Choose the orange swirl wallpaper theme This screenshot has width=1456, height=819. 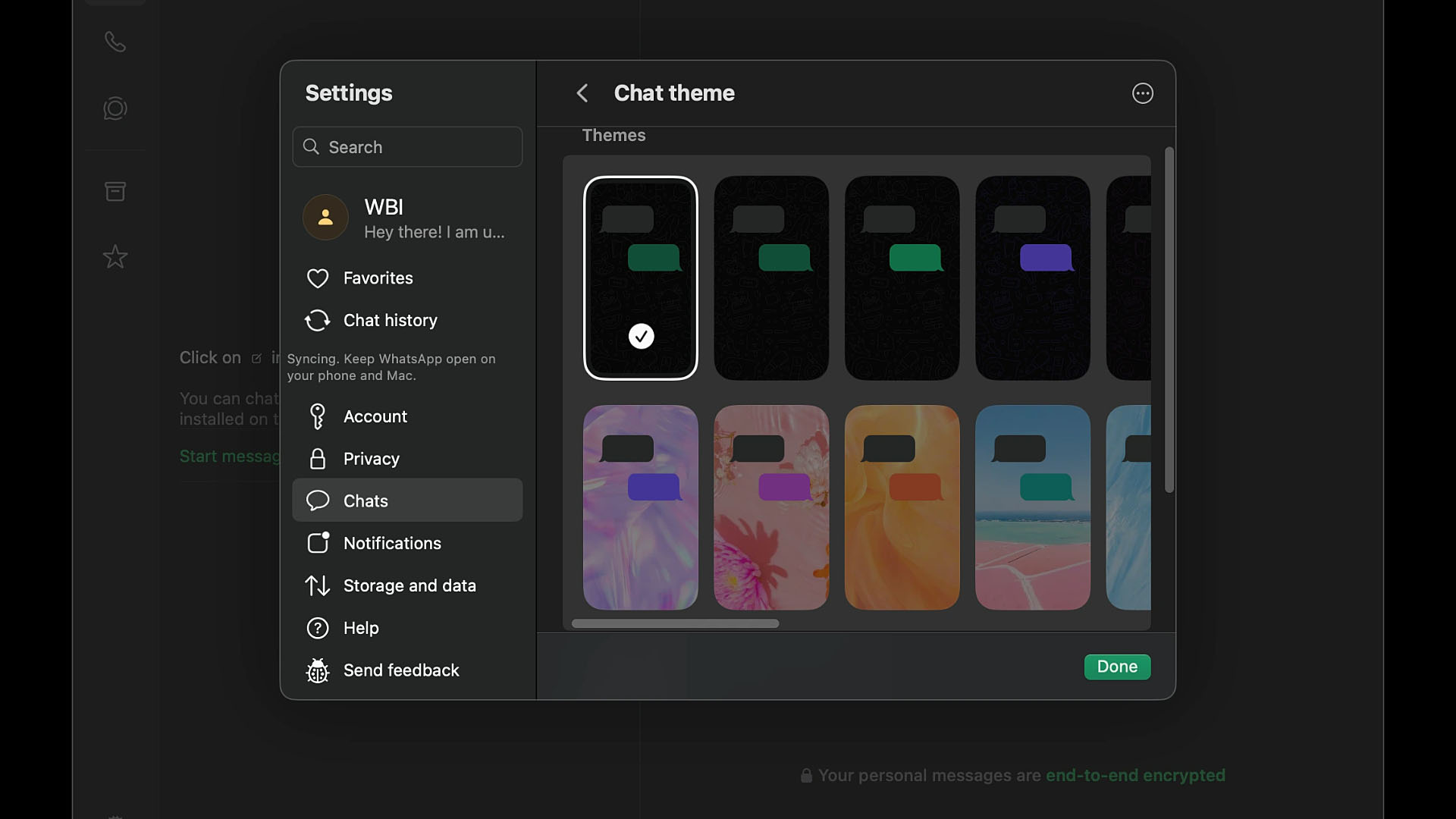[902, 507]
